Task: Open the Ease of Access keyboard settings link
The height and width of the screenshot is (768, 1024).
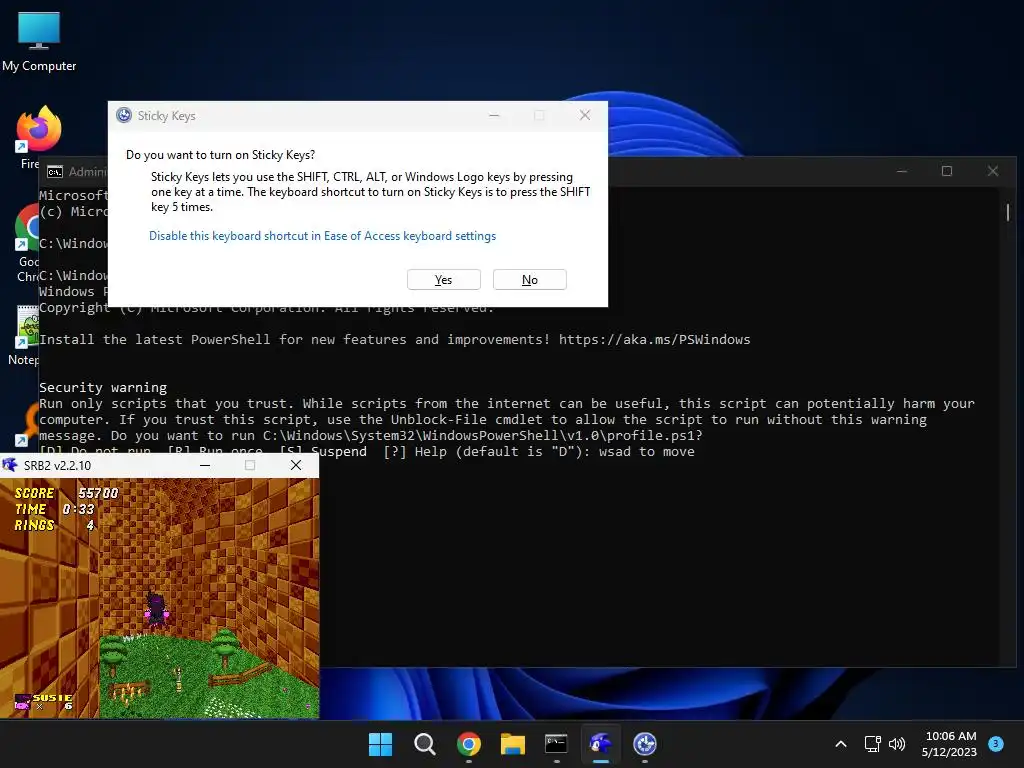Action: coord(323,236)
